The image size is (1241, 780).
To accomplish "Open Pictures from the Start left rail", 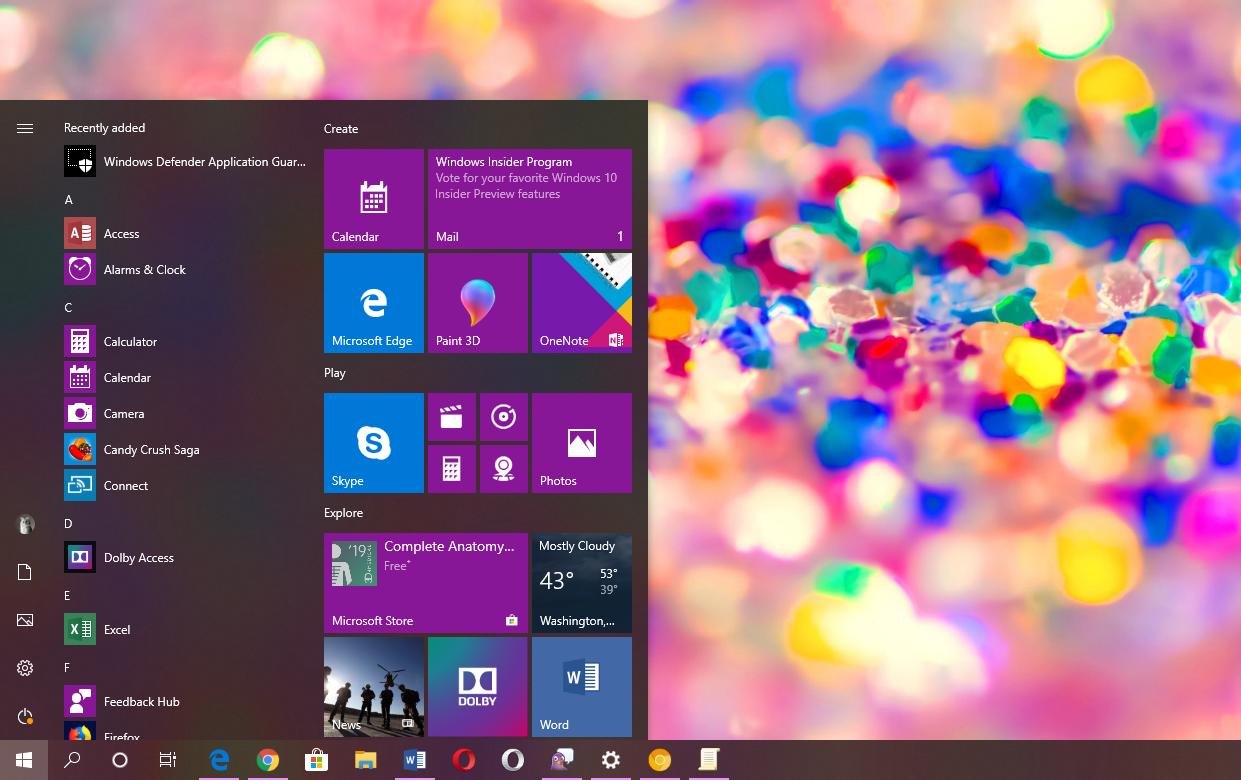I will click(25, 620).
